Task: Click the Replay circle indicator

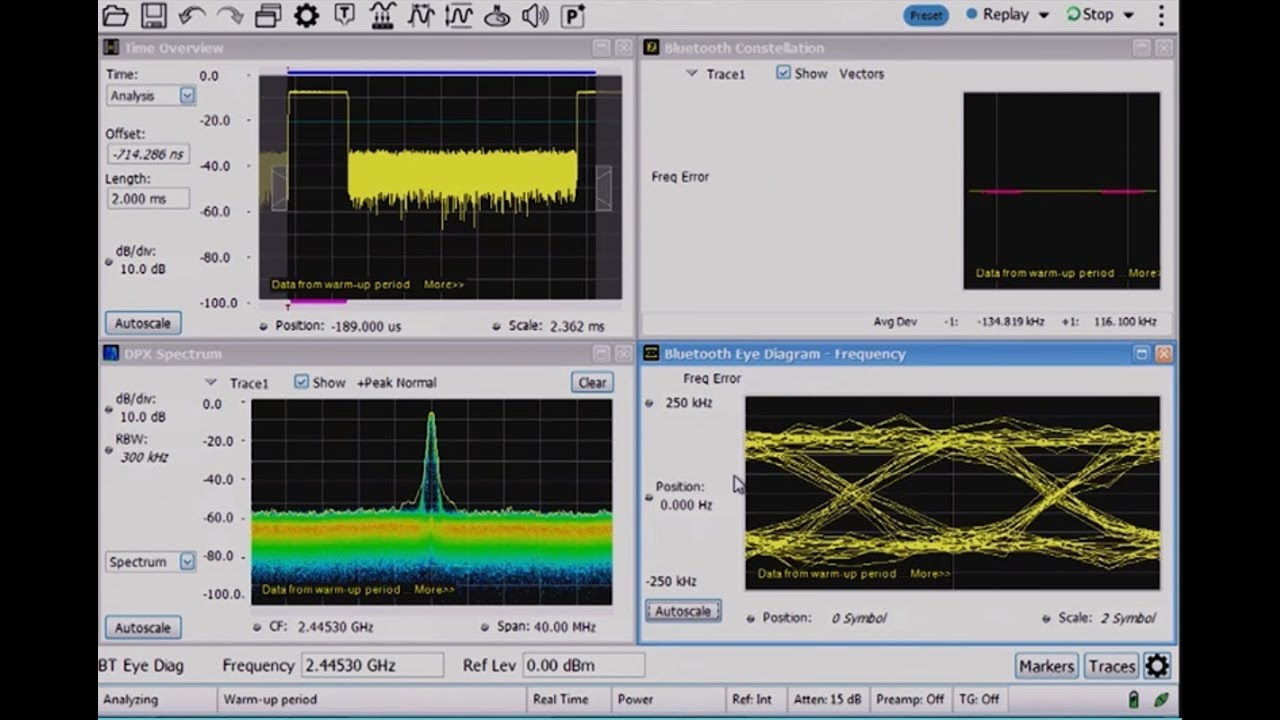Action: point(972,14)
